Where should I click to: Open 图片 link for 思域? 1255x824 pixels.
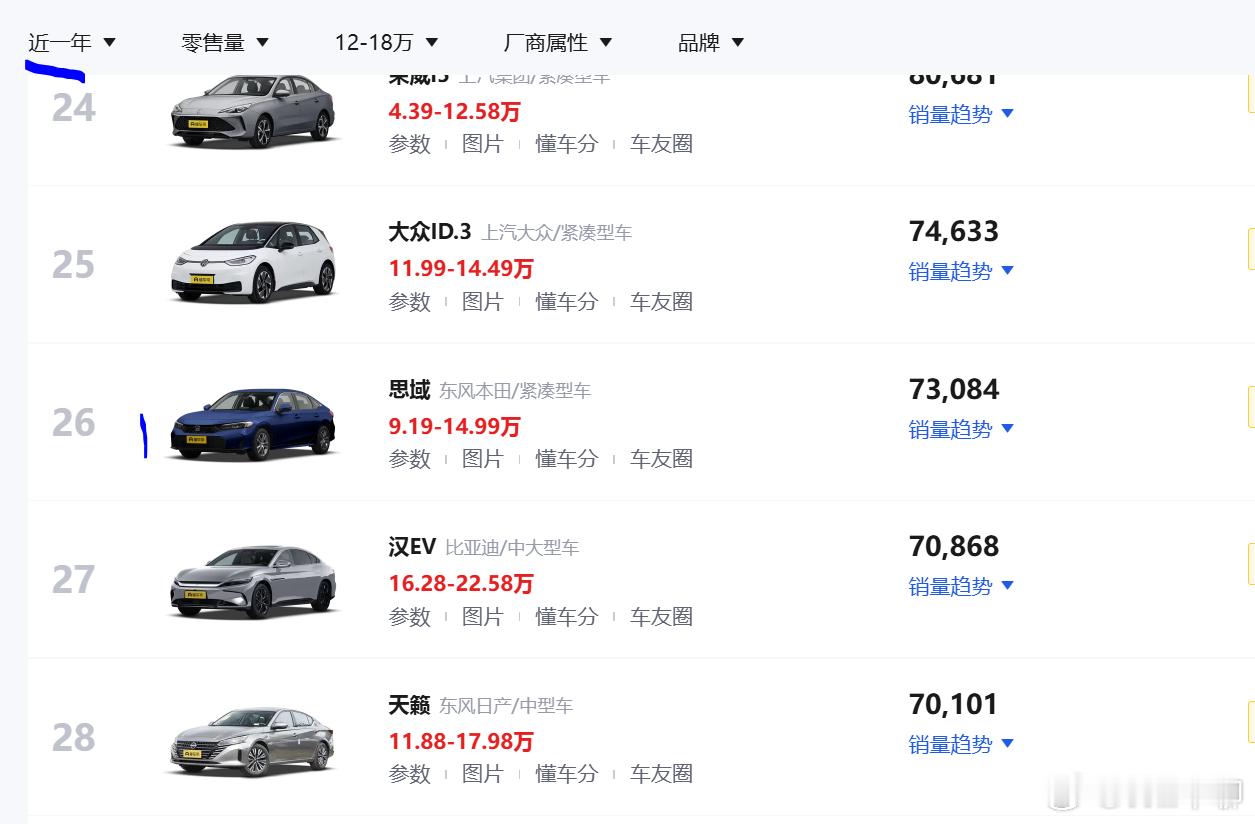click(482, 458)
